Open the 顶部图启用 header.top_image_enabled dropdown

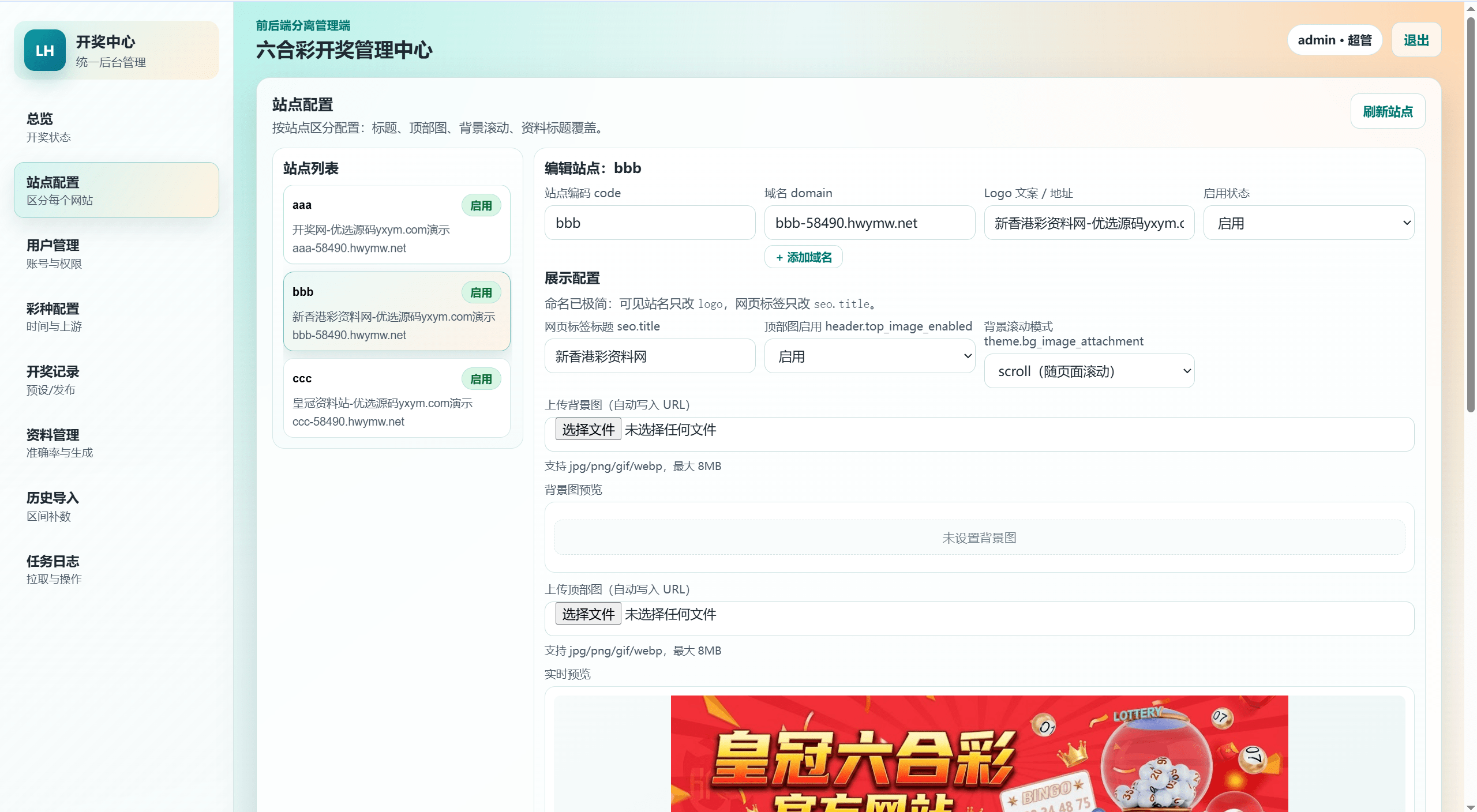click(x=869, y=356)
